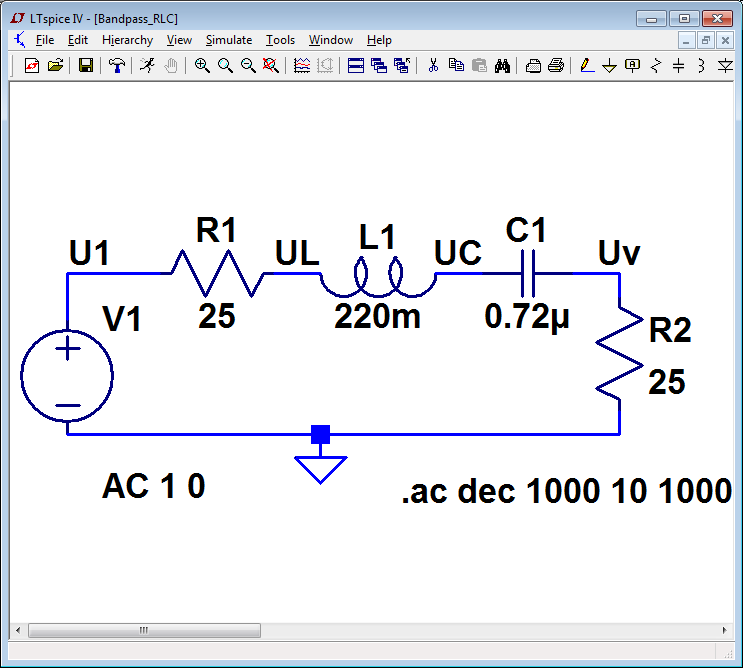Click the Find binoculars icon

coord(503,65)
